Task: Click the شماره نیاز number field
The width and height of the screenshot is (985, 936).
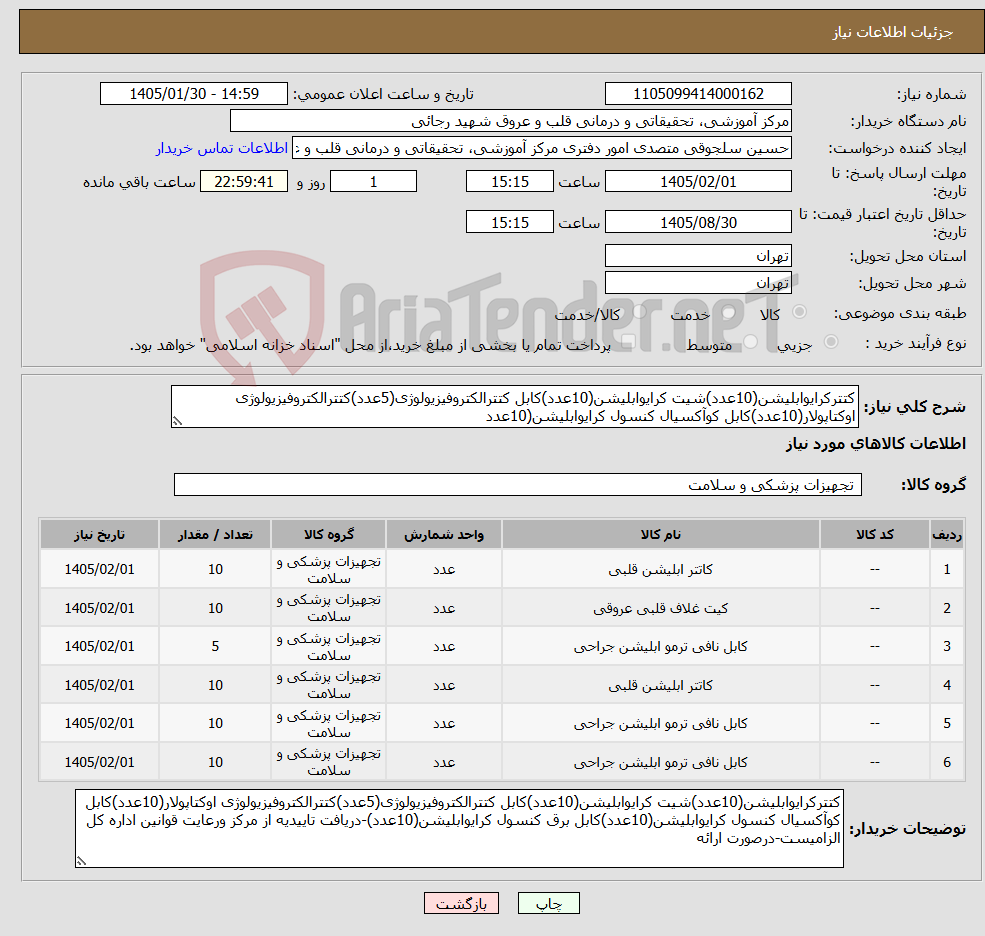Action: click(x=698, y=94)
